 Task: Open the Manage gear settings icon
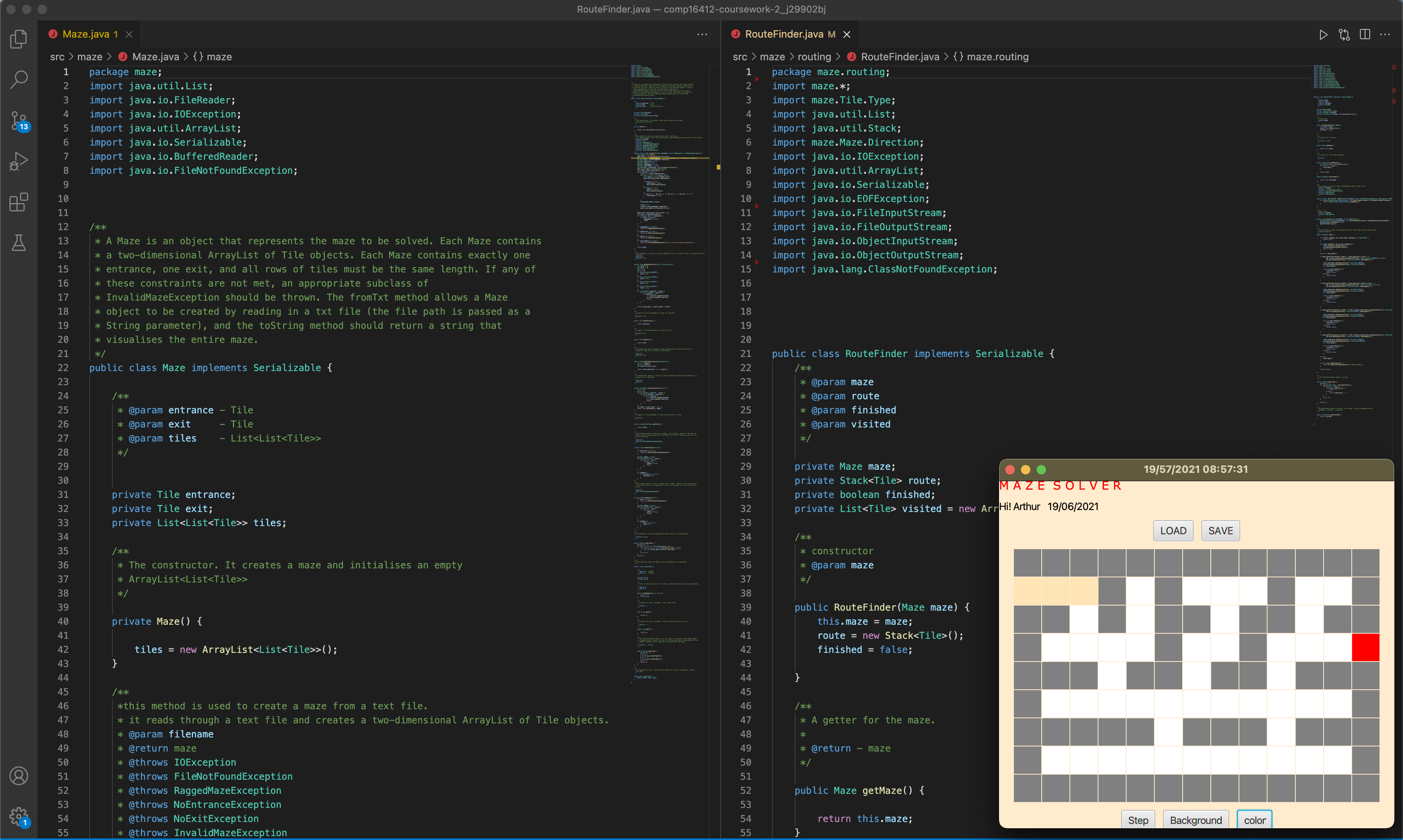click(x=19, y=817)
